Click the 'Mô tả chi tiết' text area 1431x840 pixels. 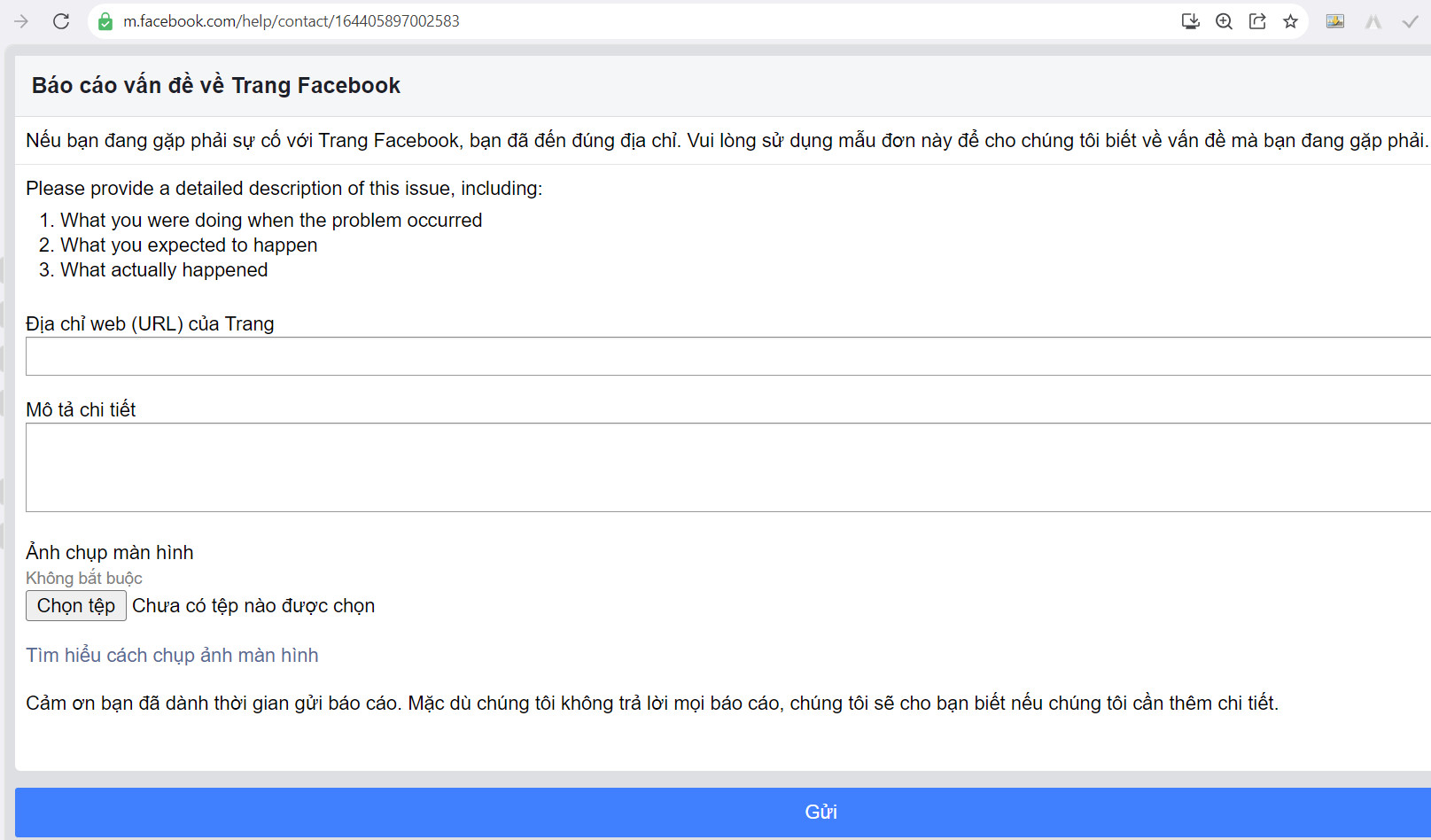click(728, 467)
